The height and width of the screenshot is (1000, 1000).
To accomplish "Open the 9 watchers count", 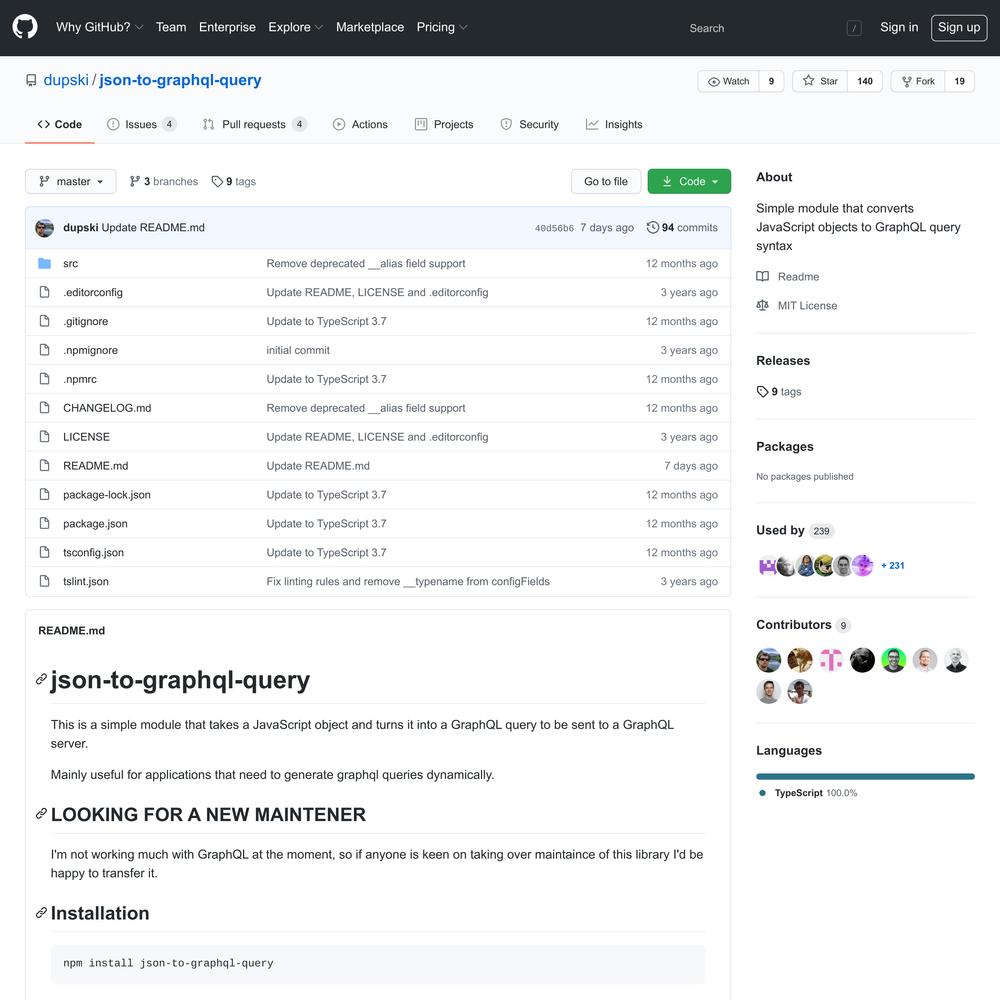I will [771, 81].
